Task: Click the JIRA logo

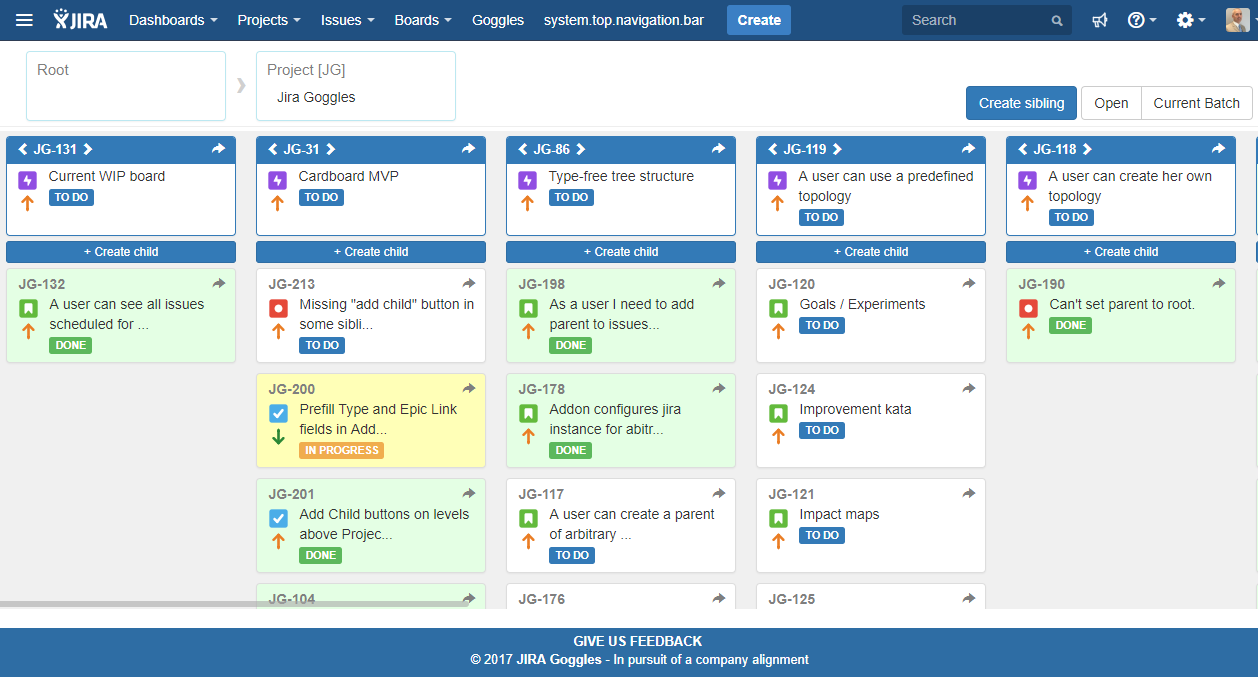Action: coord(81,20)
